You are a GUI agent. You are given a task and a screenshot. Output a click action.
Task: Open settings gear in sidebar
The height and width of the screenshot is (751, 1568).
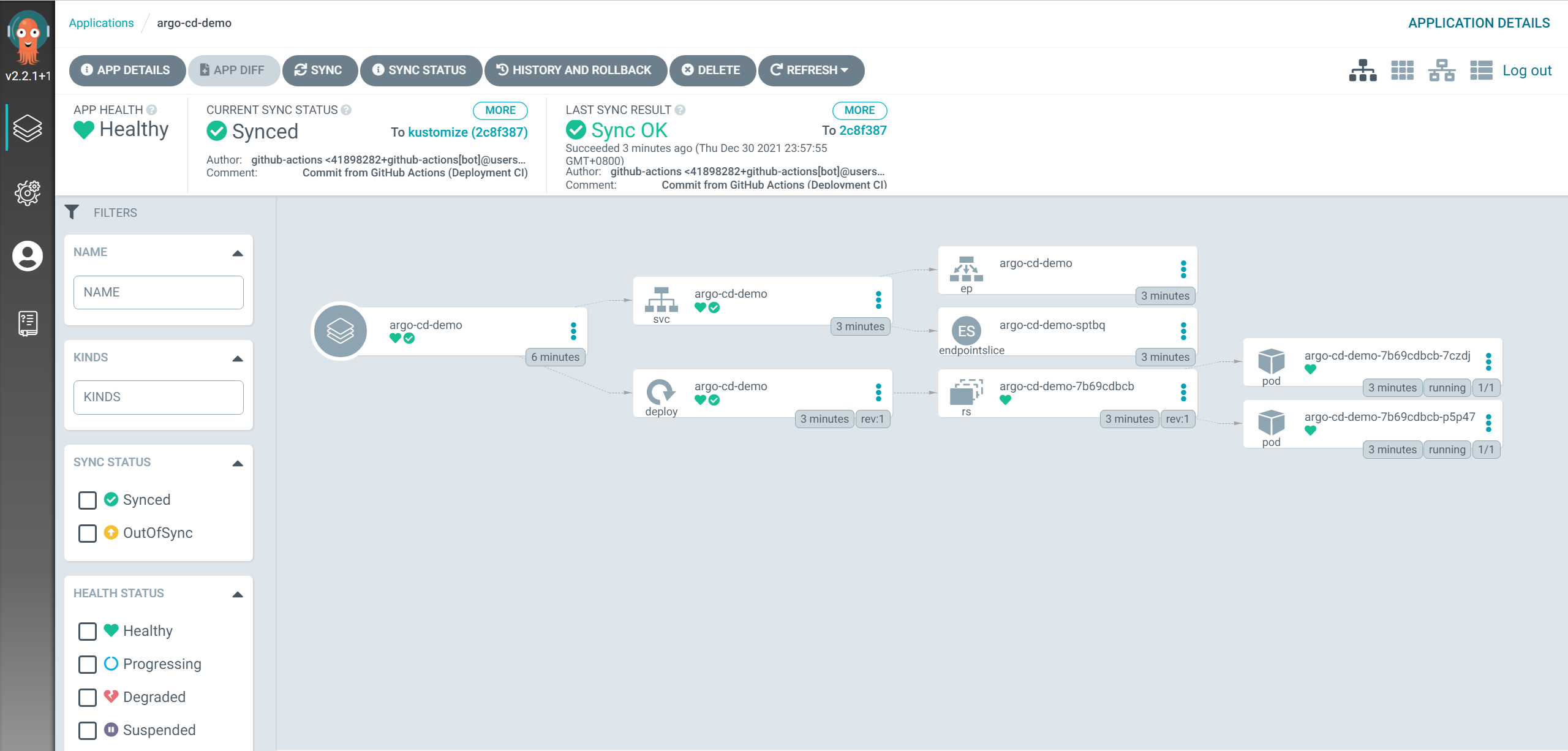28,193
